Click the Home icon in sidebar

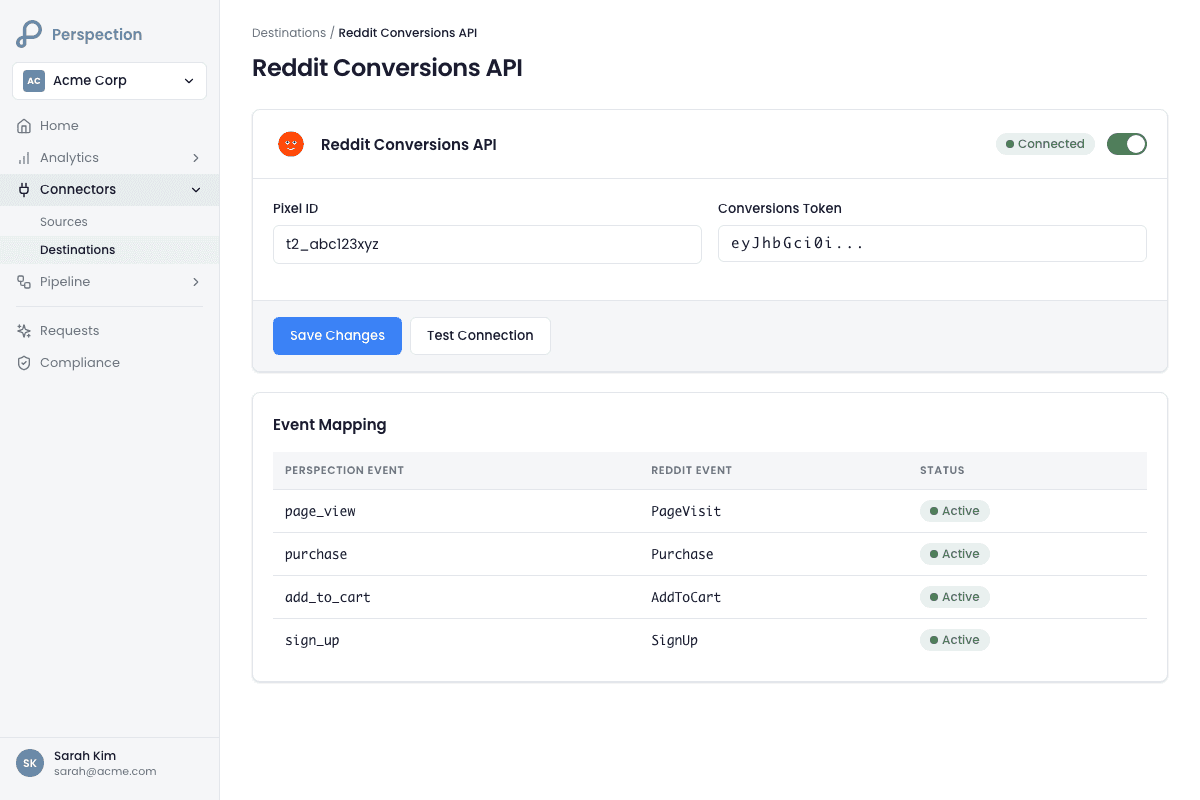(24, 126)
